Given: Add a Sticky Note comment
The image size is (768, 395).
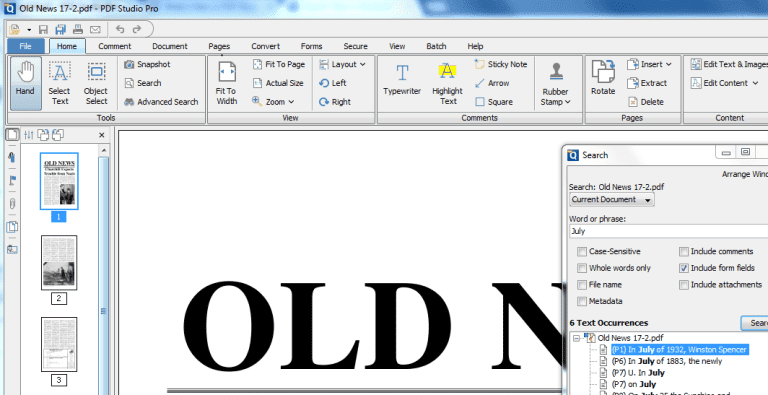Looking at the screenshot, I should click(x=501, y=64).
